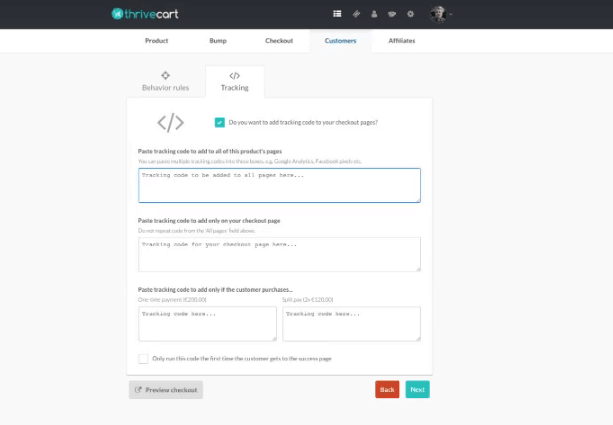This screenshot has height=425, width=613.
Task: Enable only run code first time checkbox
Action: 143,359
